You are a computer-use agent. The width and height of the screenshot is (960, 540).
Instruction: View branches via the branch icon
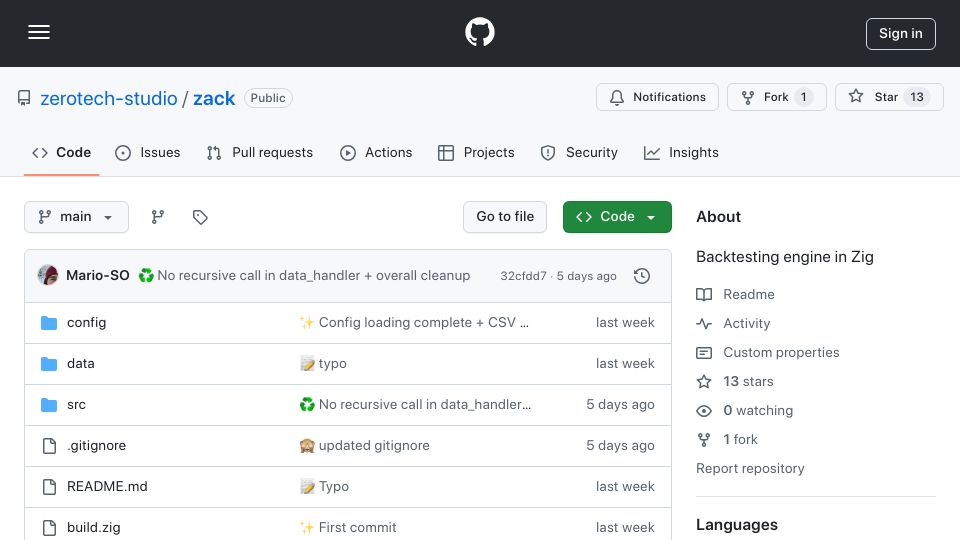tap(157, 217)
